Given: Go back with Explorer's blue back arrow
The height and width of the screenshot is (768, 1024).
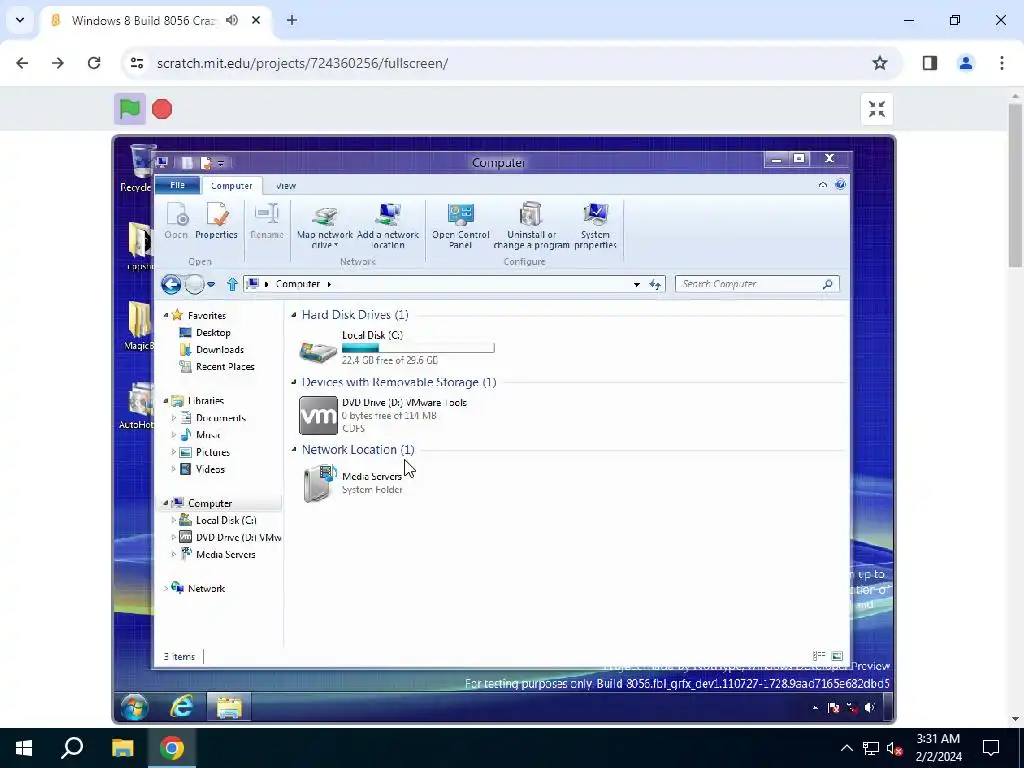Looking at the screenshot, I should coord(171,284).
